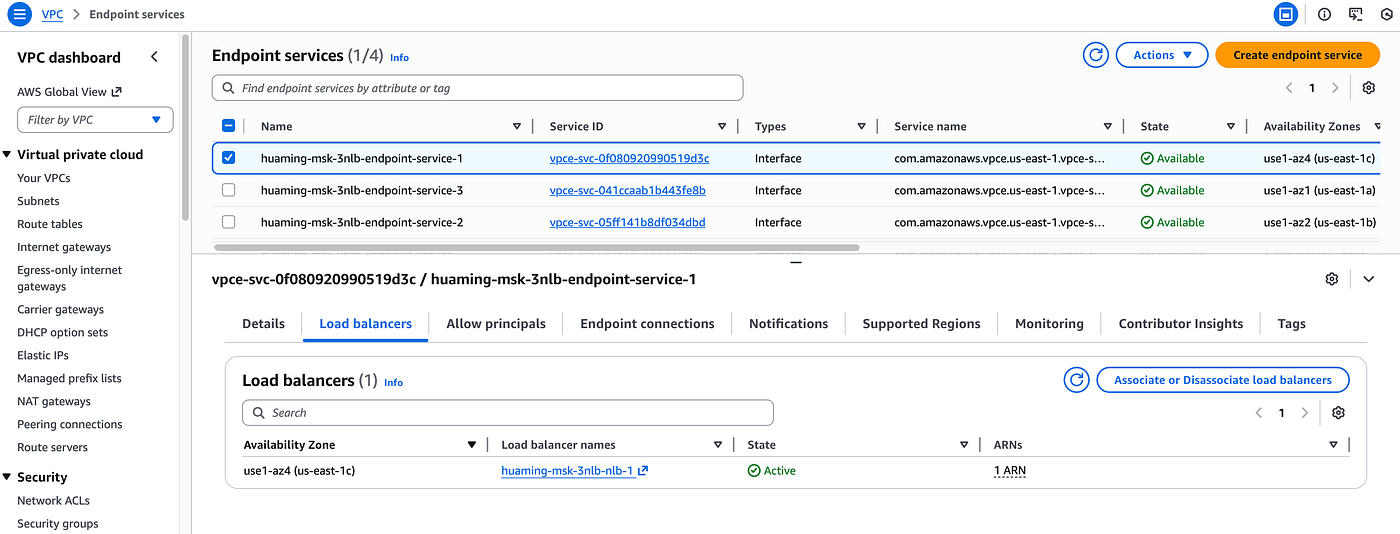
Task: Switch to the Allow principals tab
Action: (496, 324)
